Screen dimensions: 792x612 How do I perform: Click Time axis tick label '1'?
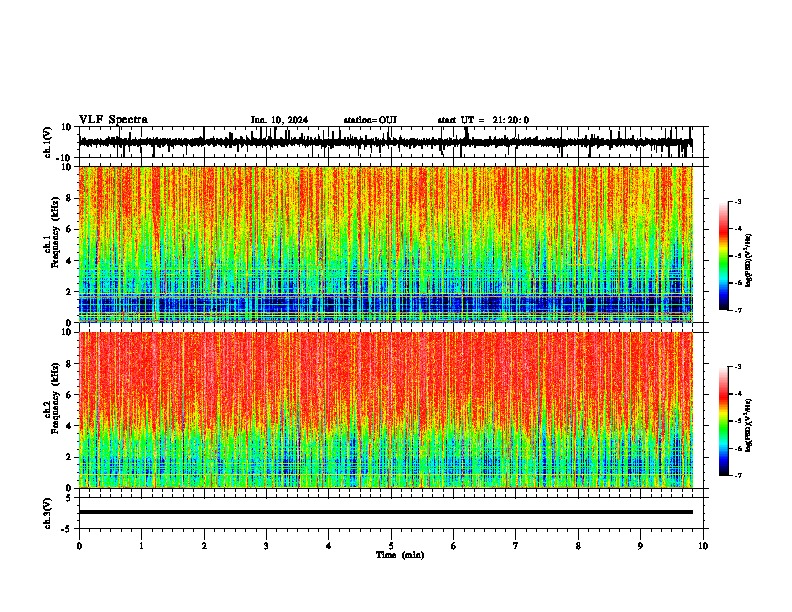point(141,546)
